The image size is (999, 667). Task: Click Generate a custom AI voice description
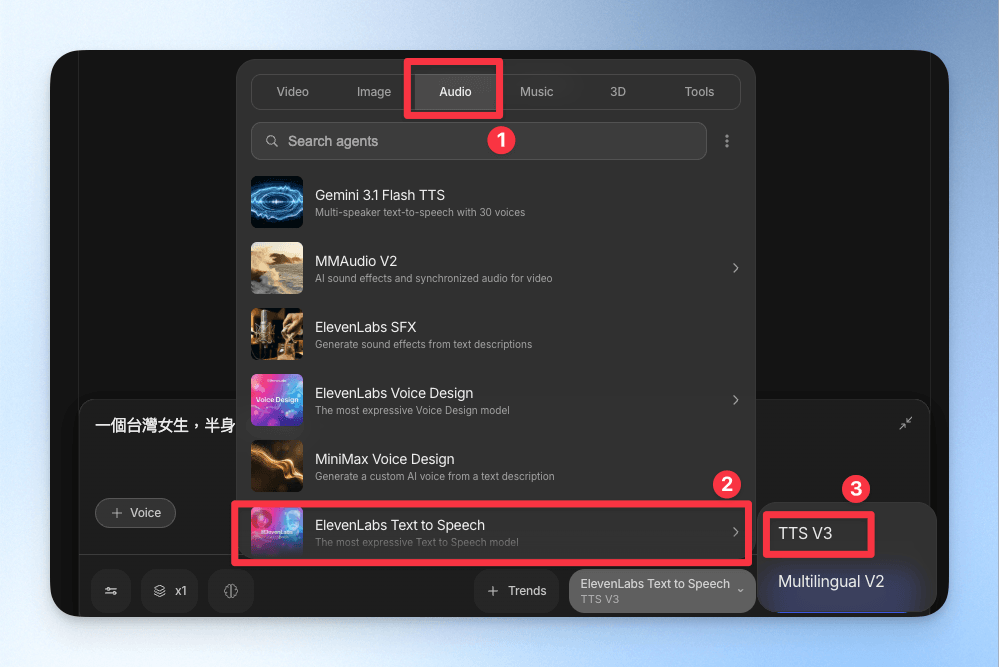tap(435, 476)
